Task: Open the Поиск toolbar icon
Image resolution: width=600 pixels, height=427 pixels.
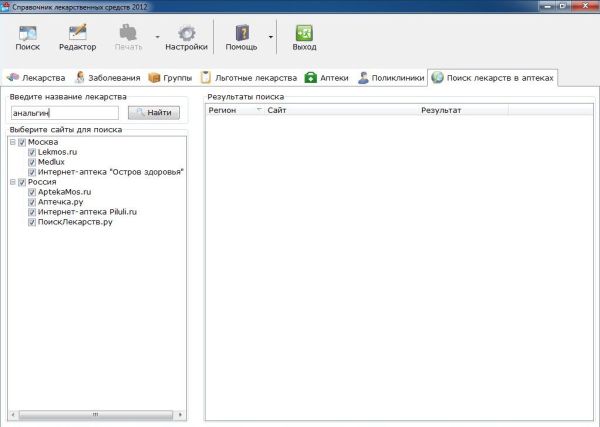Action: click(28, 37)
